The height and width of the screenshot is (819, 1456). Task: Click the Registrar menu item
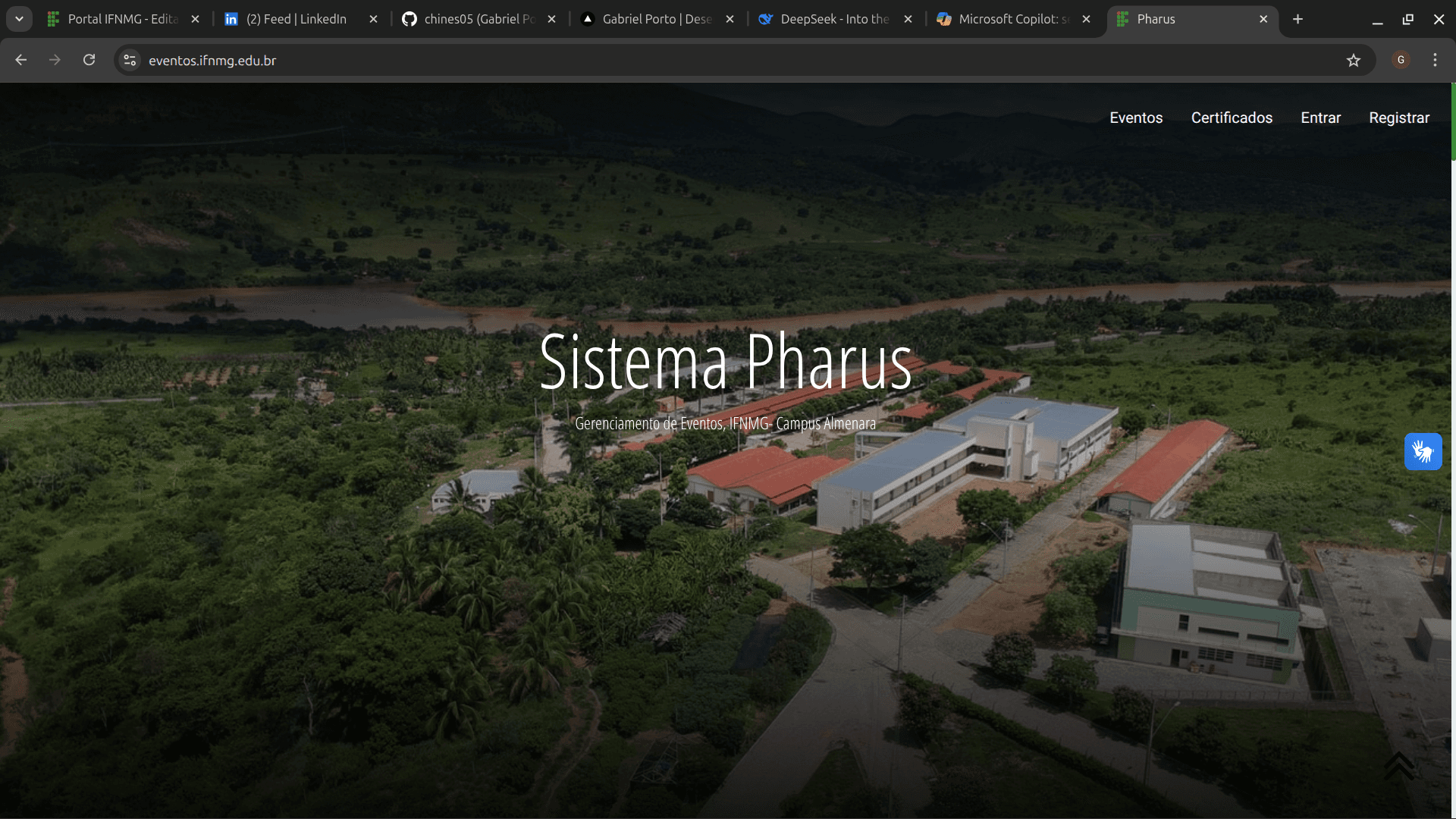(x=1398, y=118)
